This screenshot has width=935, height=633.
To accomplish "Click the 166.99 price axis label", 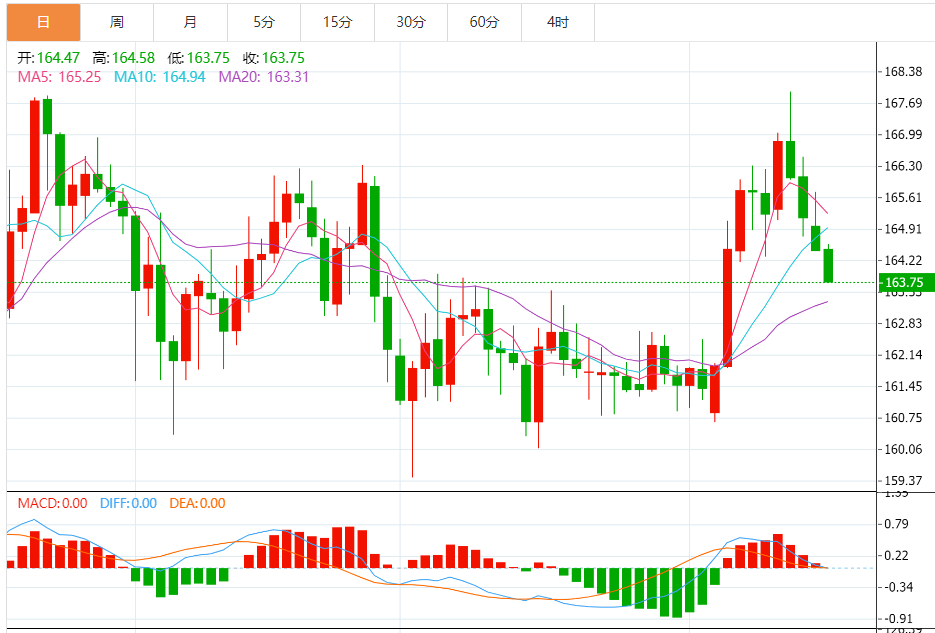I will [x=903, y=135].
